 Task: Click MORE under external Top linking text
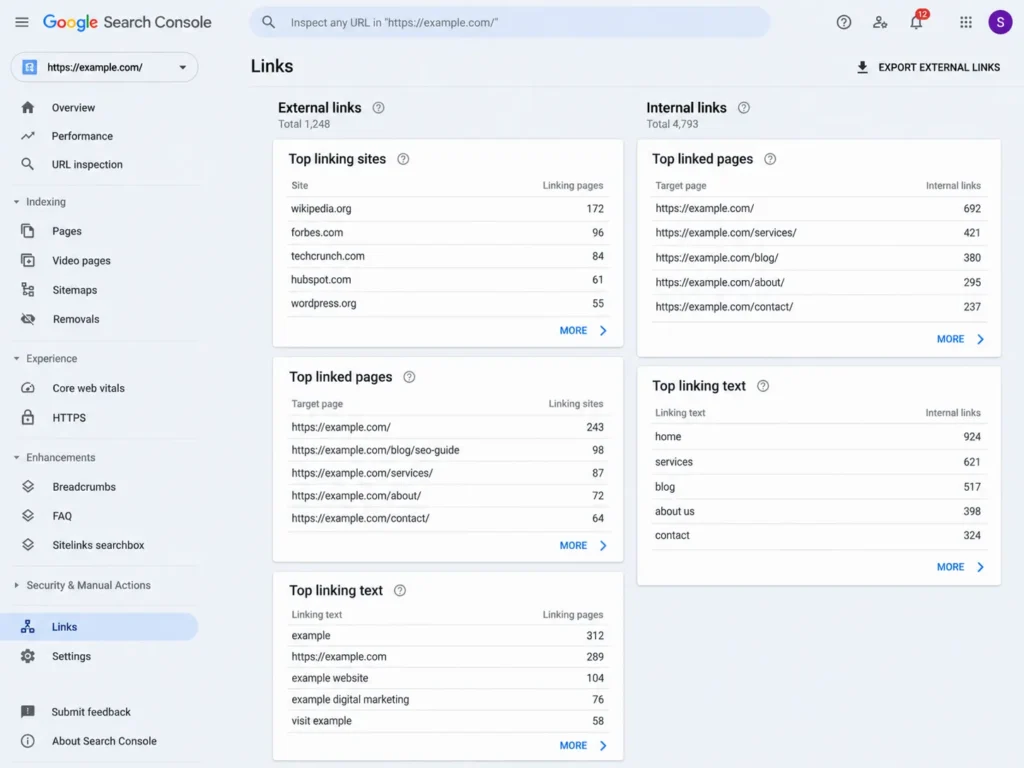click(583, 745)
